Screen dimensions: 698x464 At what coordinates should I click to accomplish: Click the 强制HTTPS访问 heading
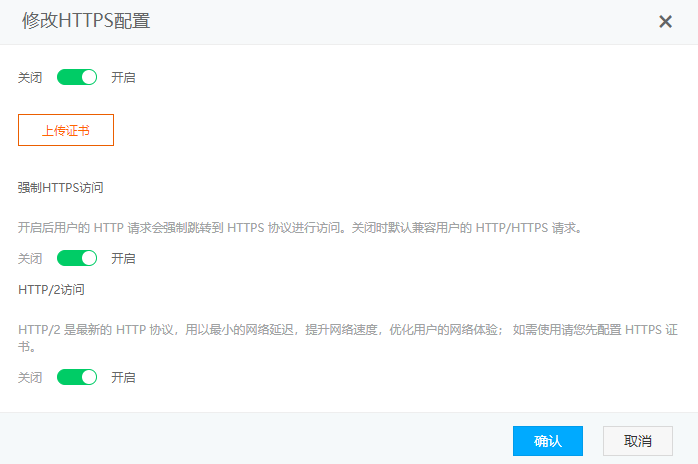pos(61,187)
